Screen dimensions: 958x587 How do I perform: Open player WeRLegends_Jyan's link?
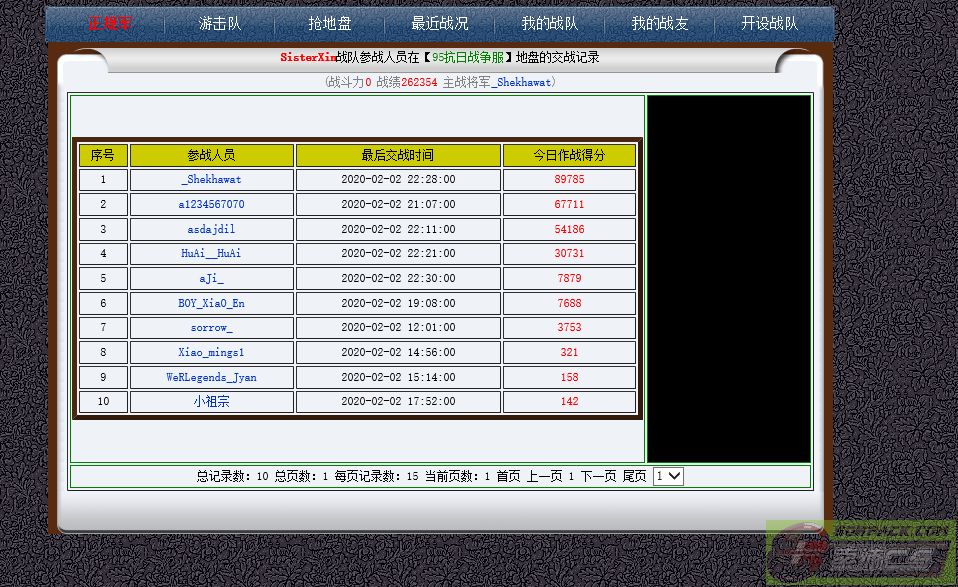pos(211,377)
